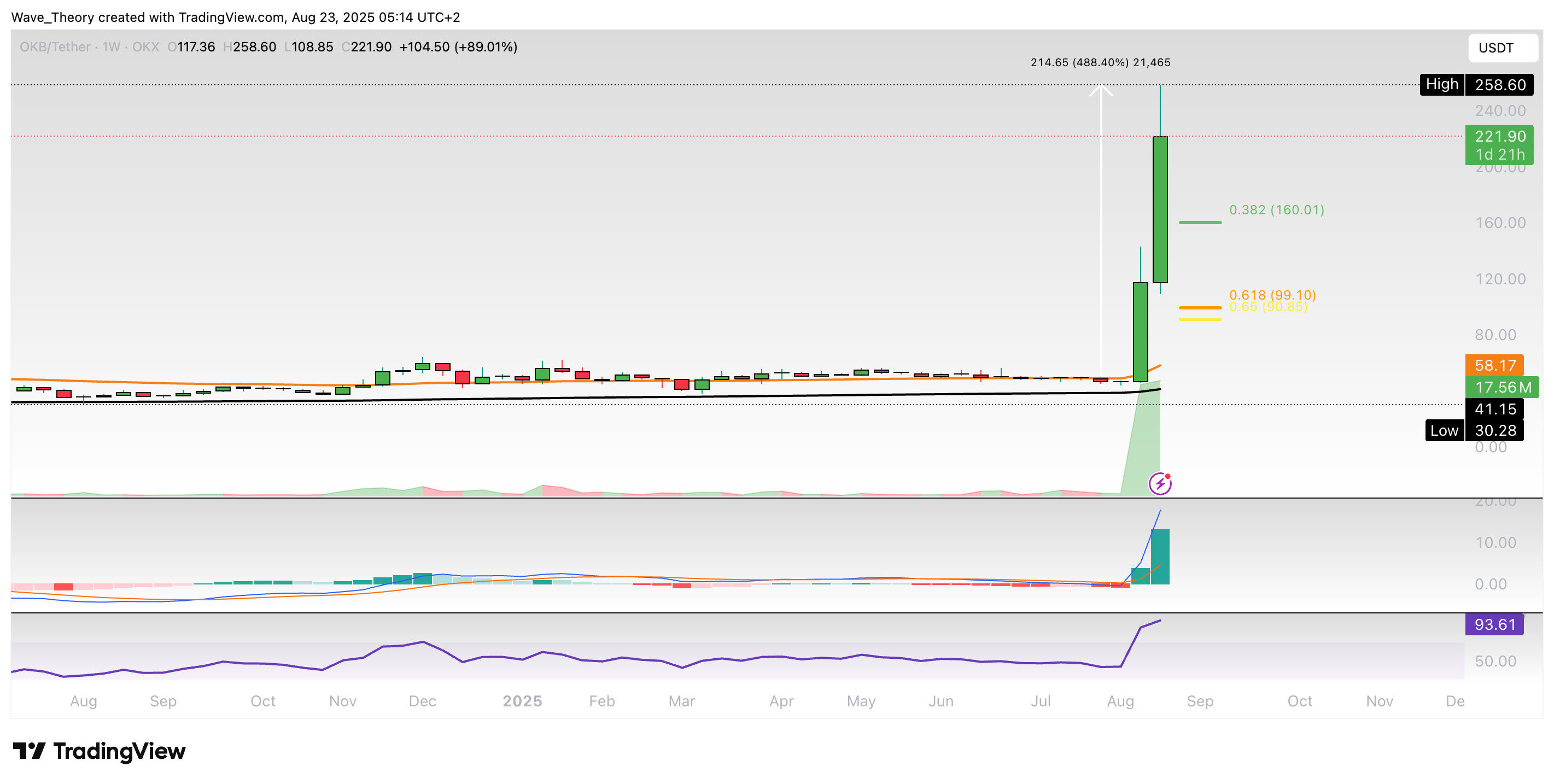
Task: Click the green 17.56 M volume tag
Action: [x=1502, y=387]
